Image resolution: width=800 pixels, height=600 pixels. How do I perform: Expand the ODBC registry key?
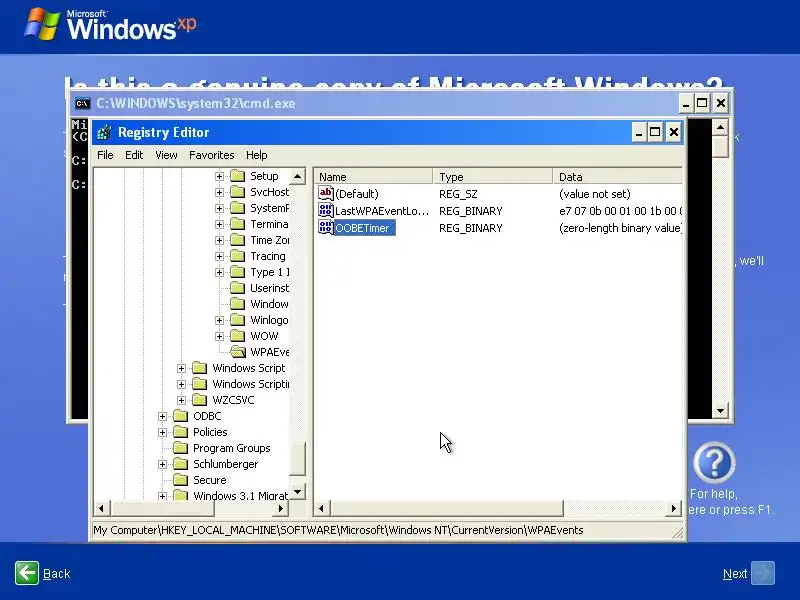[x=162, y=416]
